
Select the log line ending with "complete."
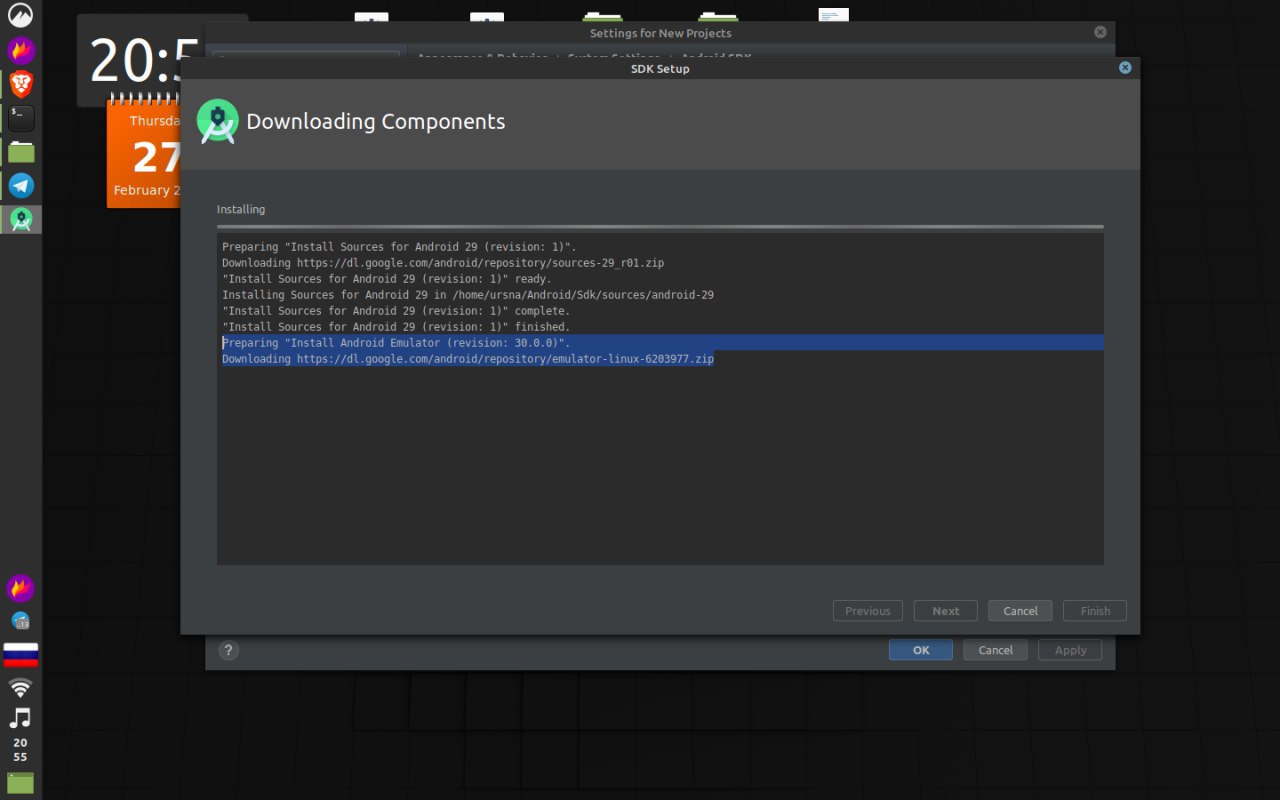coord(396,311)
